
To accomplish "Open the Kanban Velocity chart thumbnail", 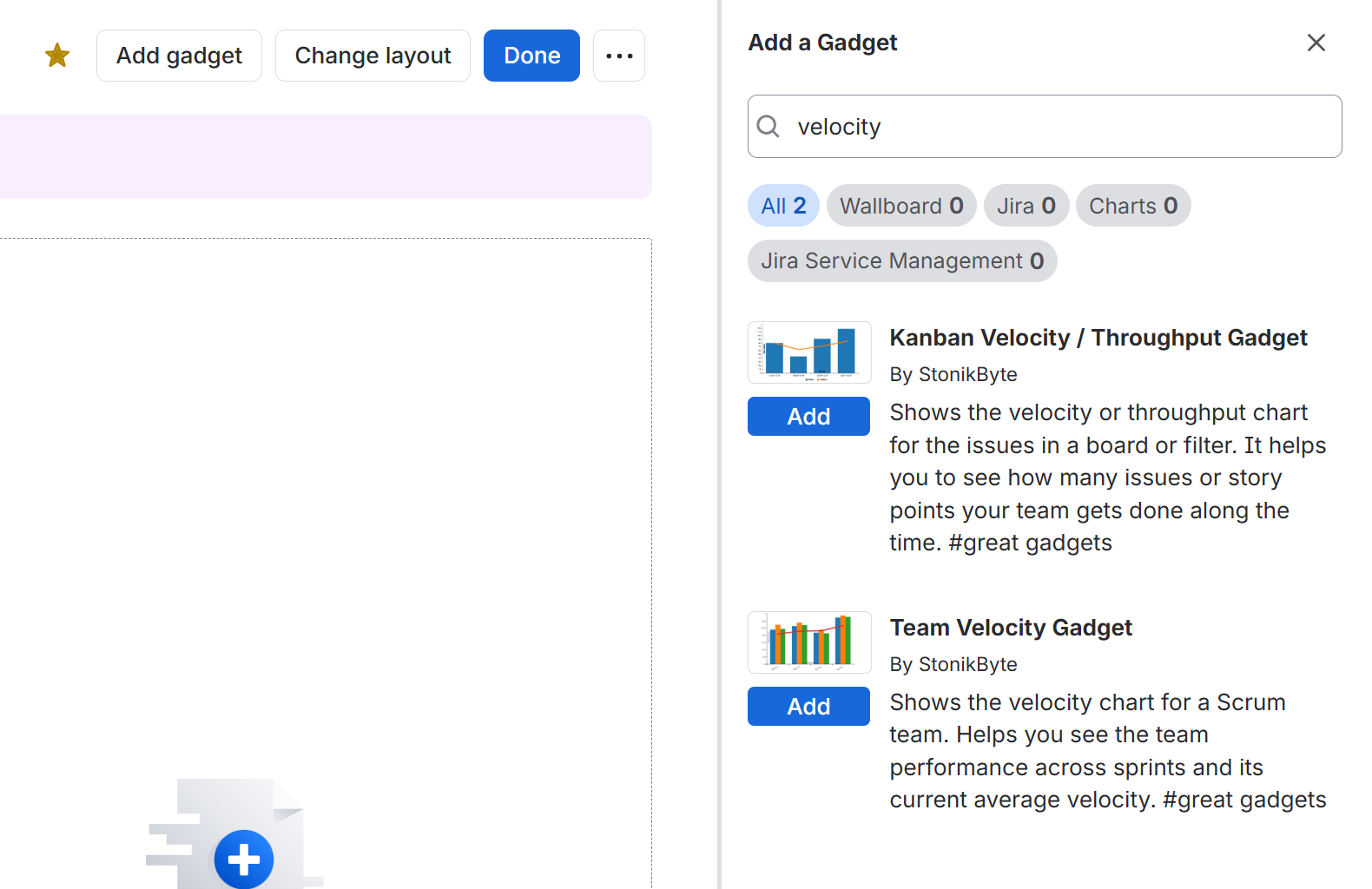I will [x=809, y=352].
